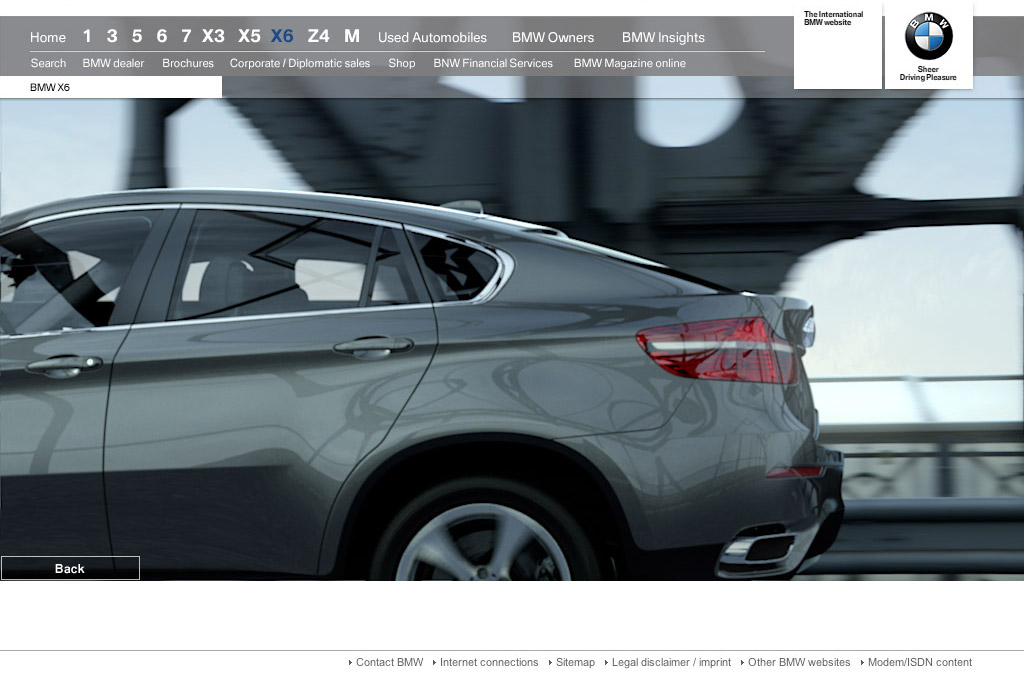Select the X3 model link
The width and height of the screenshot is (1024, 676).
[x=213, y=36]
